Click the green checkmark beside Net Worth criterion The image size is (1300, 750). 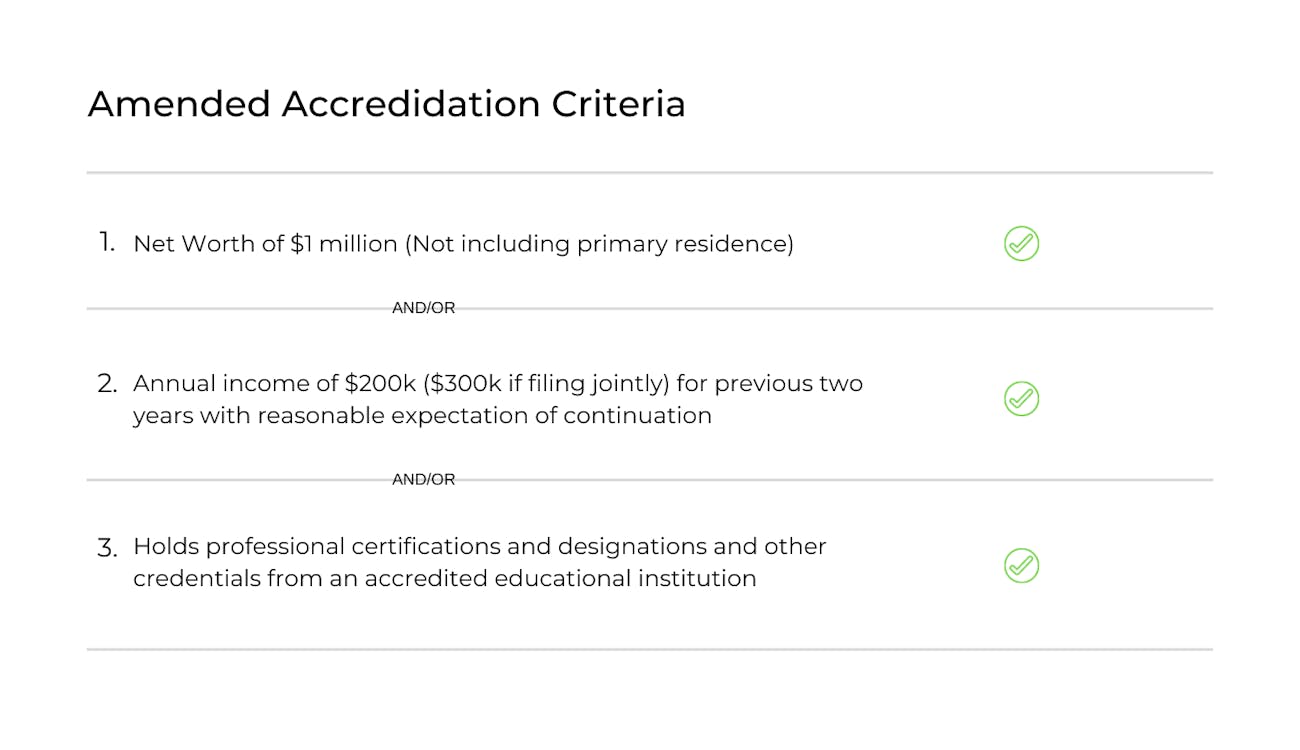click(x=1021, y=243)
